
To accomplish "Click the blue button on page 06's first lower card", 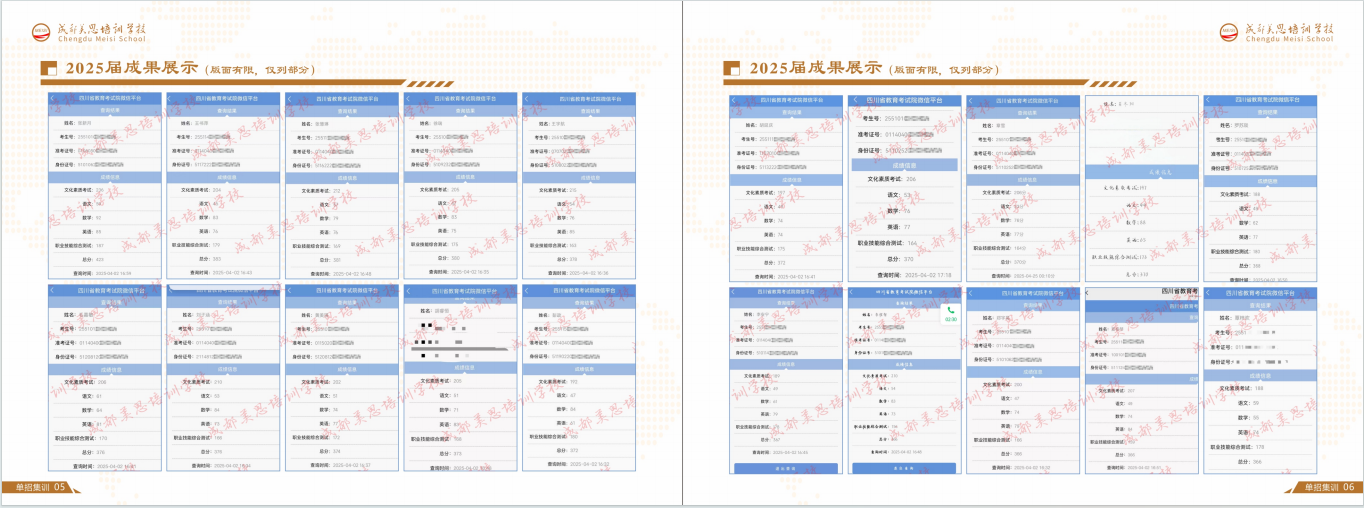I will (785, 468).
